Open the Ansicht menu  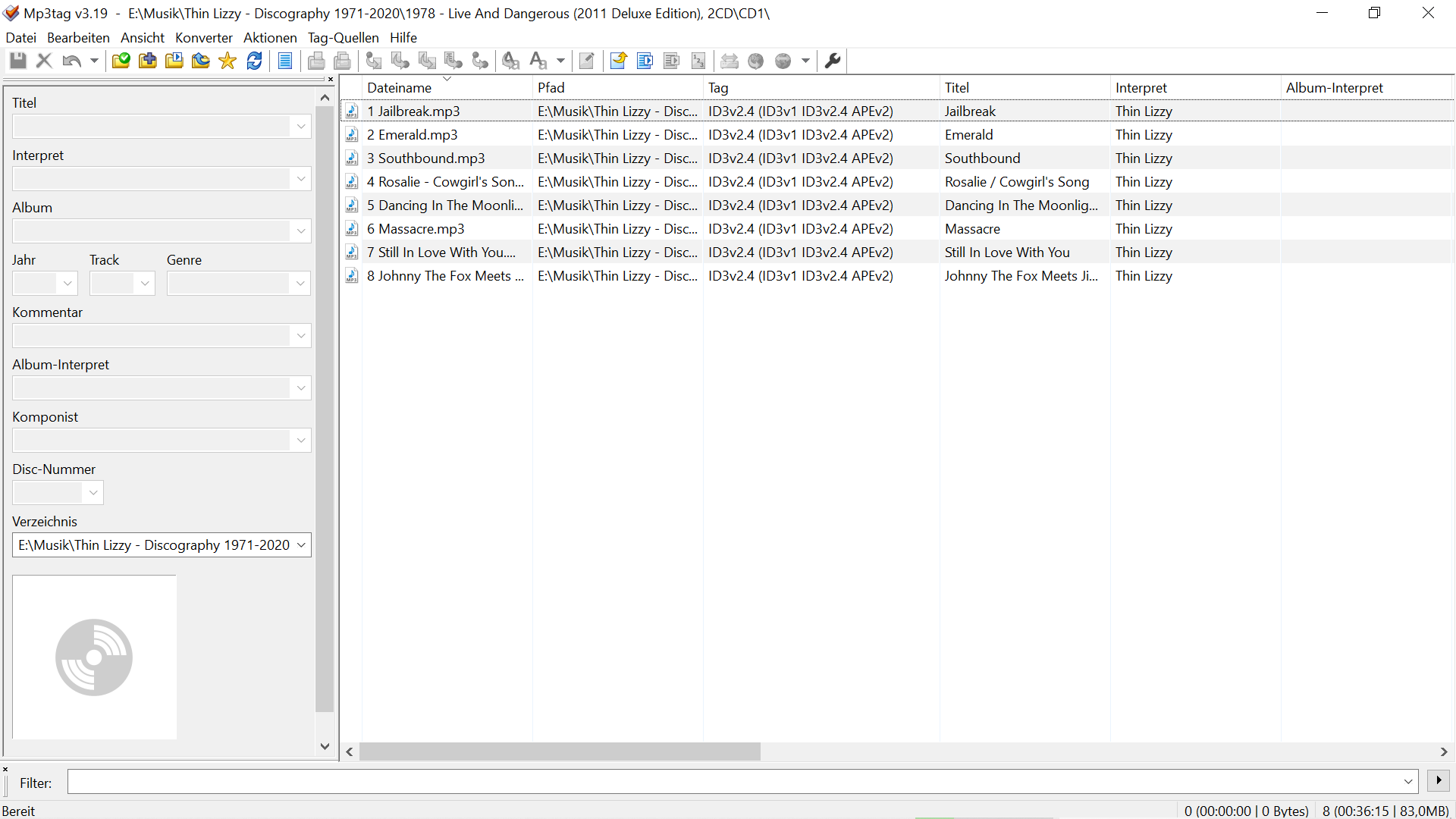coord(143,38)
